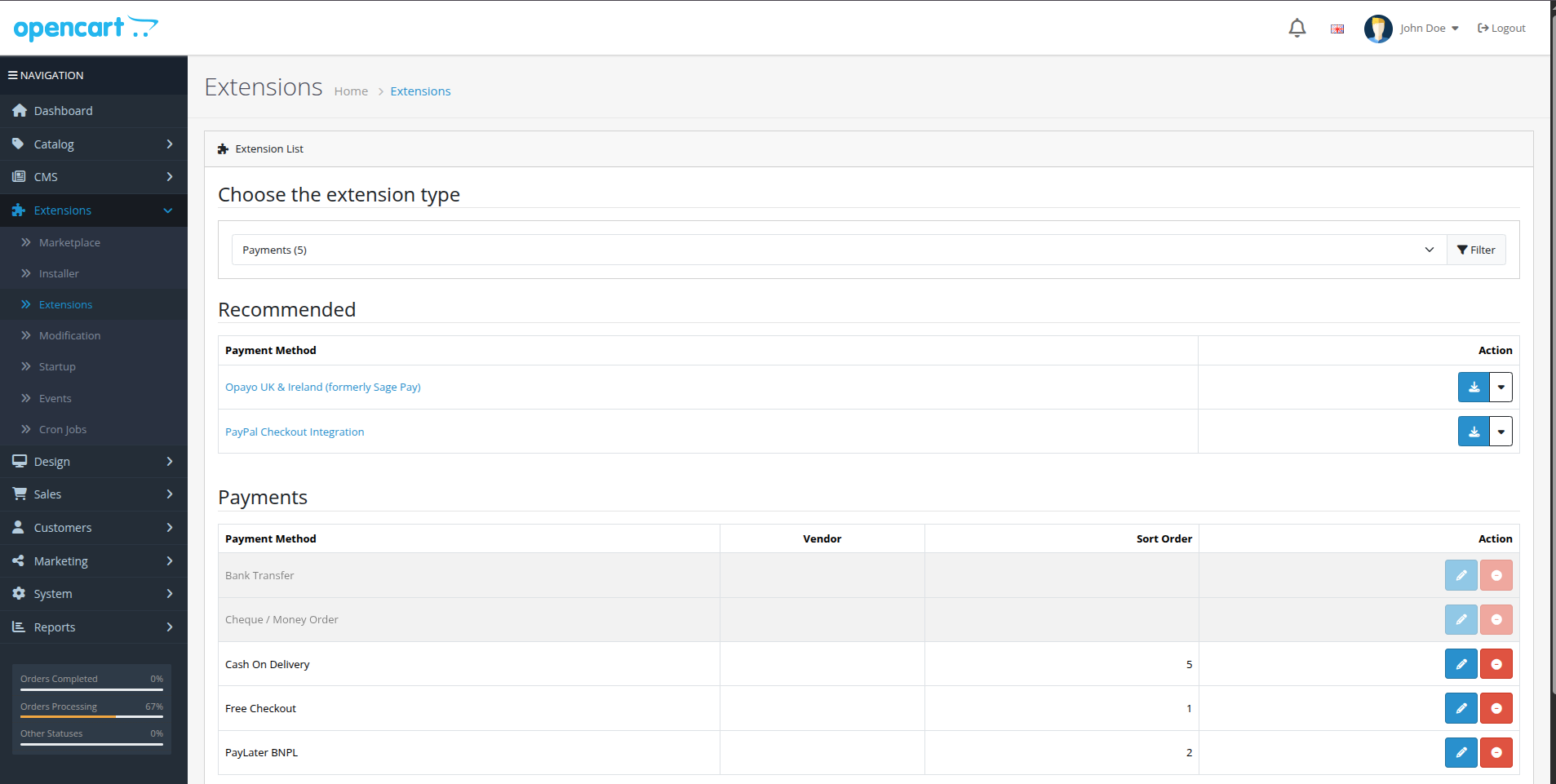
Task: Click the Sort Order column header
Action: (x=1164, y=538)
